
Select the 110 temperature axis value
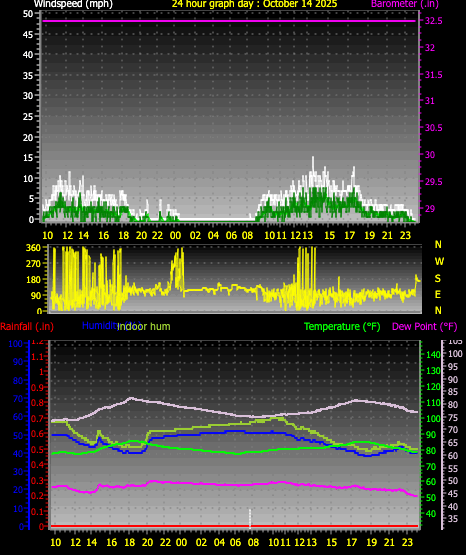click(x=433, y=403)
